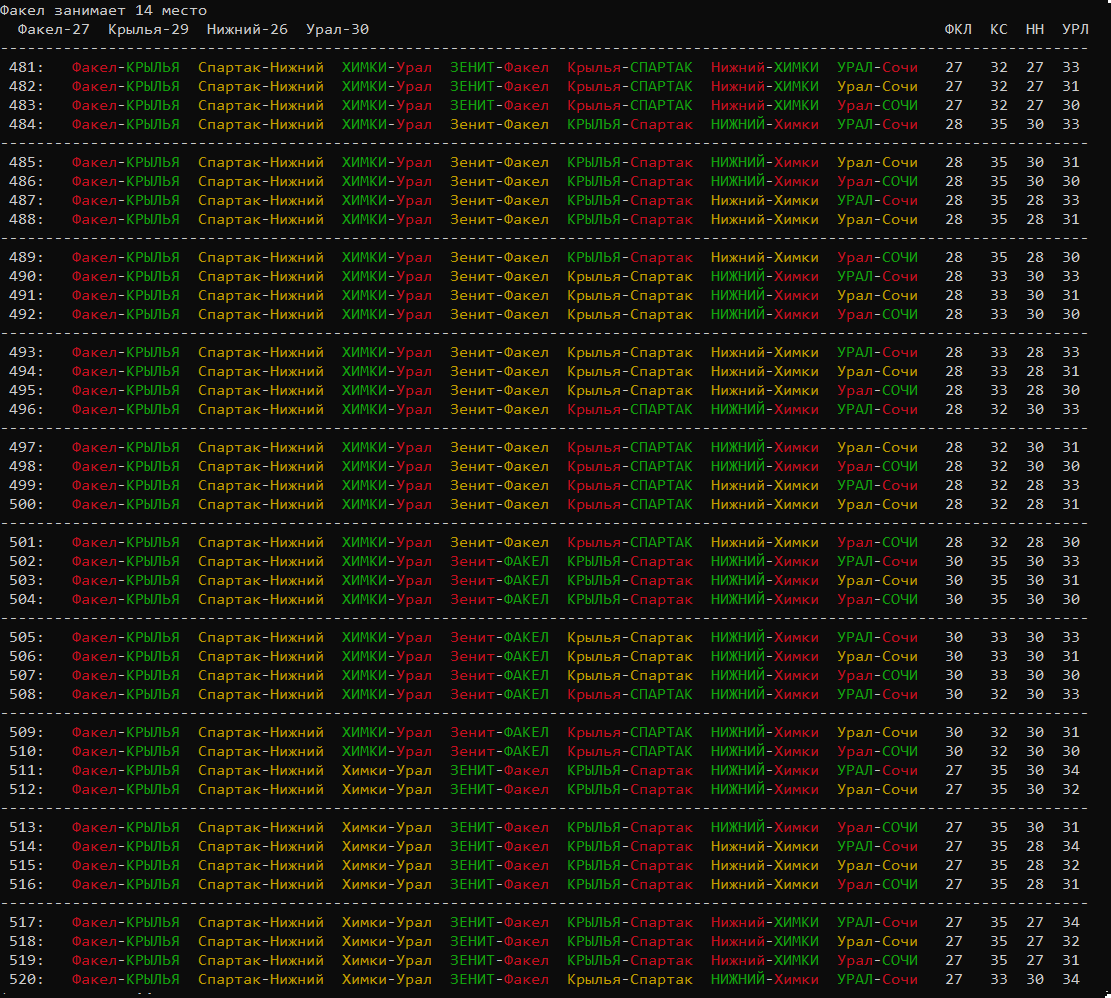Click "Зенит-Факел" in row 489

click(500, 258)
